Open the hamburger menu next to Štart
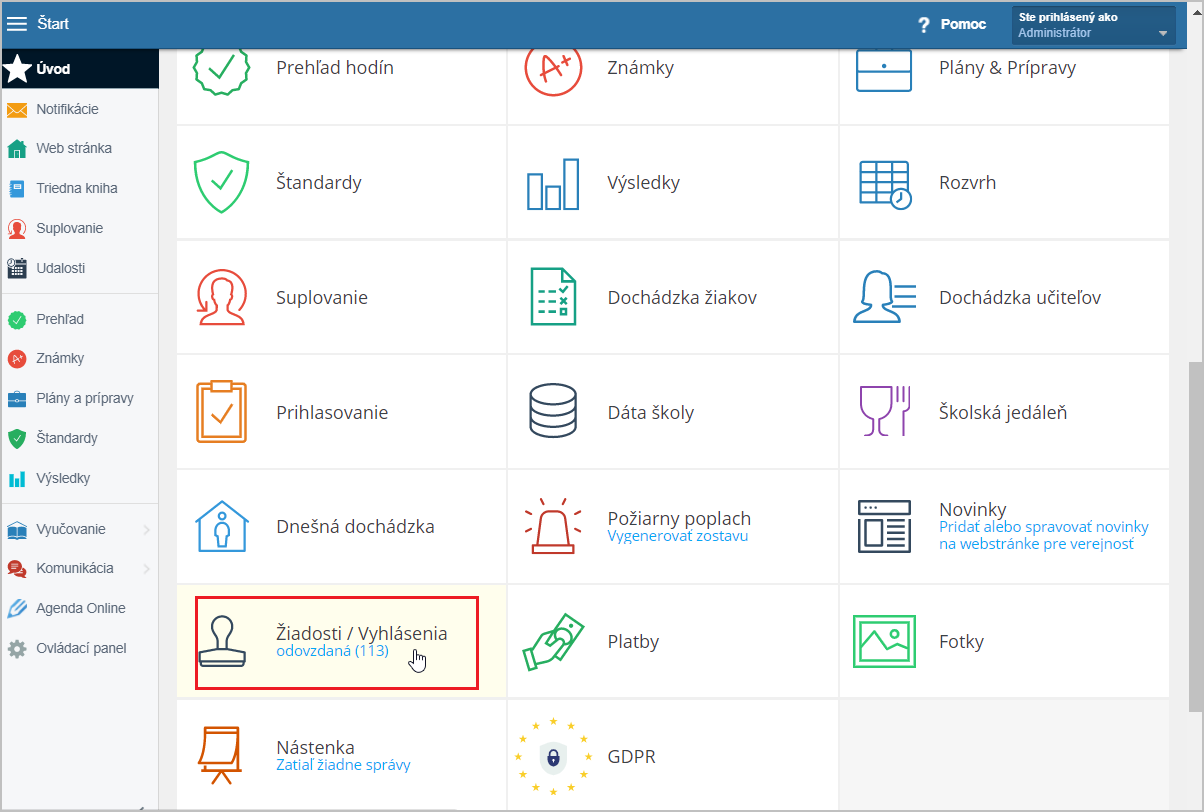This screenshot has width=1204, height=812. point(17,24)
